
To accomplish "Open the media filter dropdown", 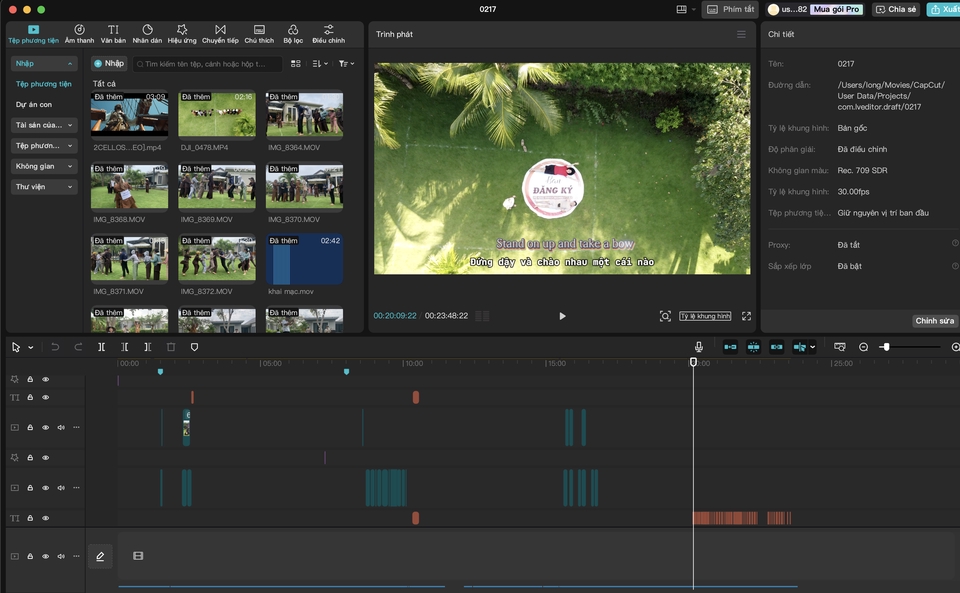I will click(347, 64).
